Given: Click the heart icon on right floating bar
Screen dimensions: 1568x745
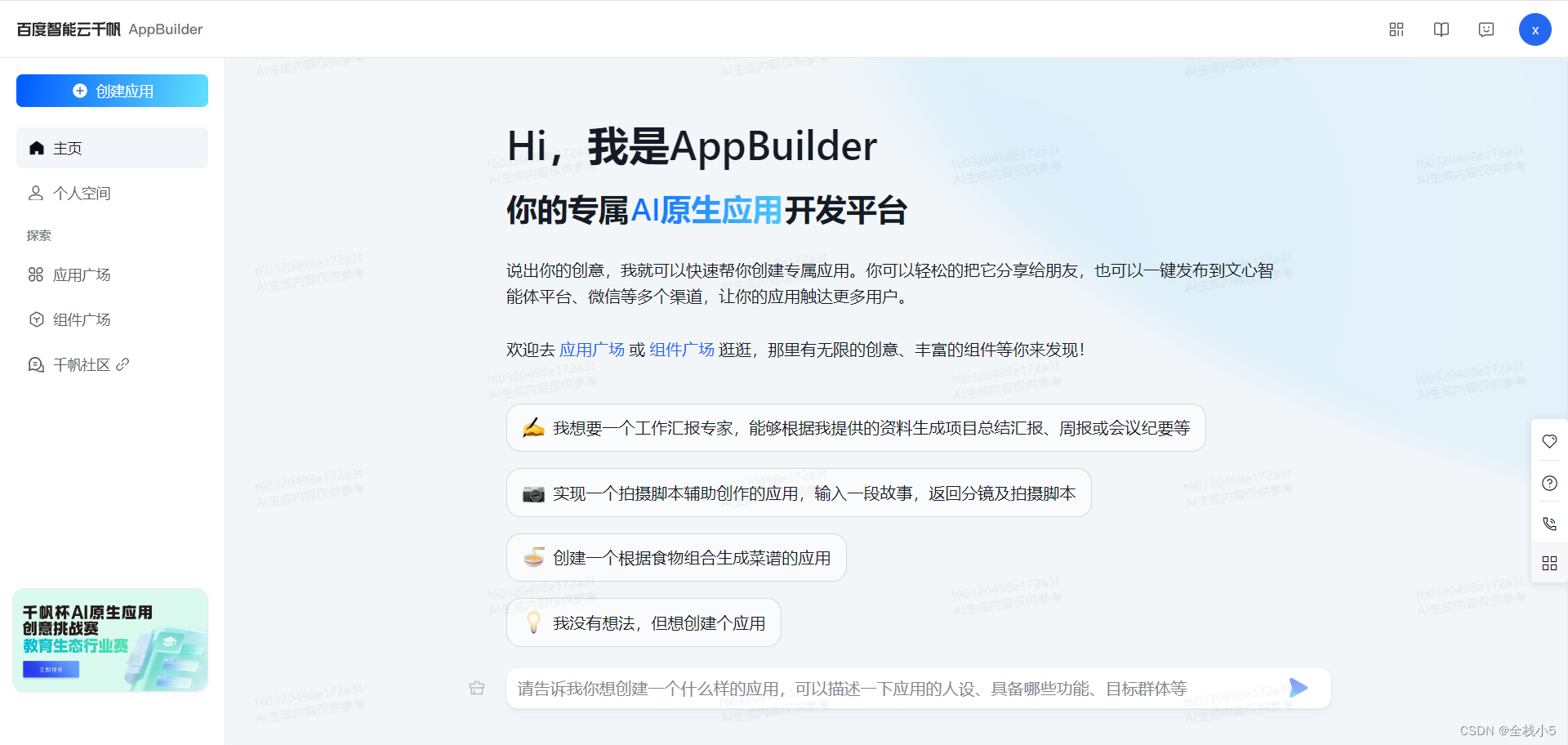Looking at the screenshot, I should 1549,441.
